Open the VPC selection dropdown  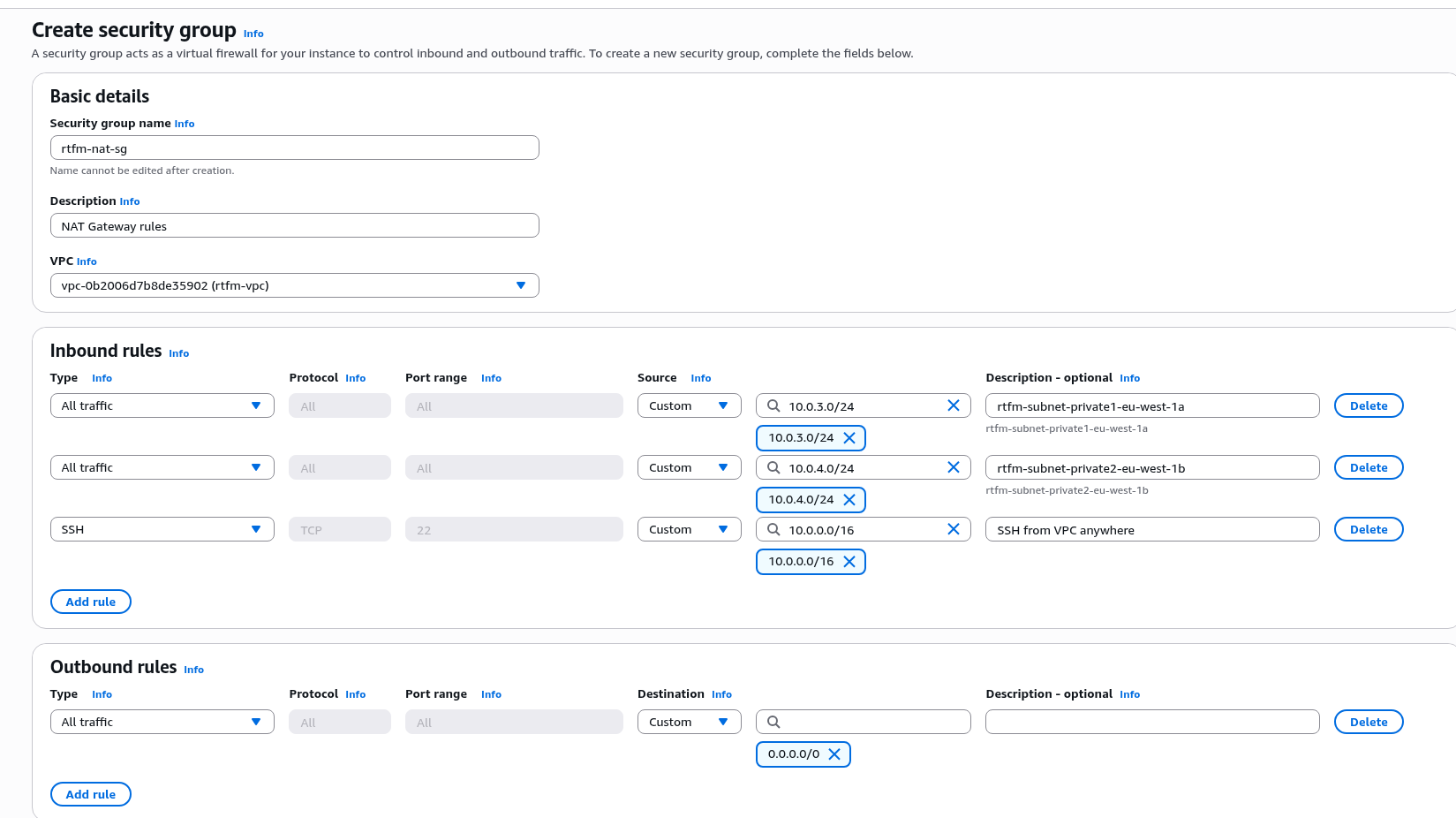pos(294,285)
